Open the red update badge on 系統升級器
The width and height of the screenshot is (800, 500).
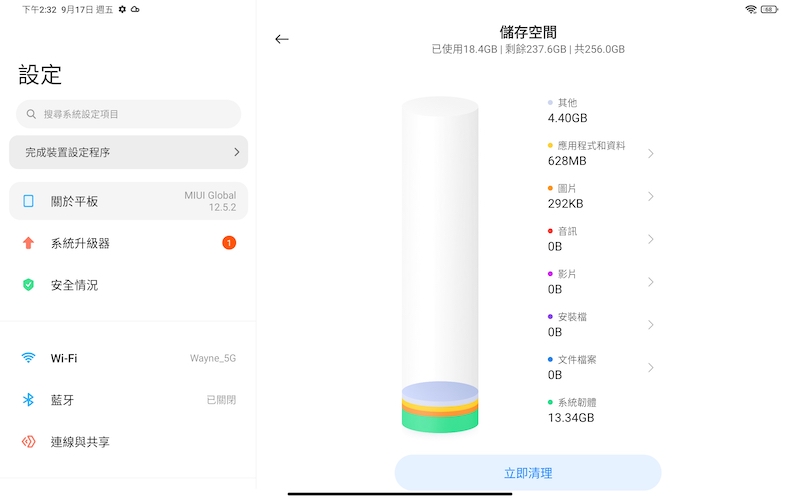(x=229, y=243)
